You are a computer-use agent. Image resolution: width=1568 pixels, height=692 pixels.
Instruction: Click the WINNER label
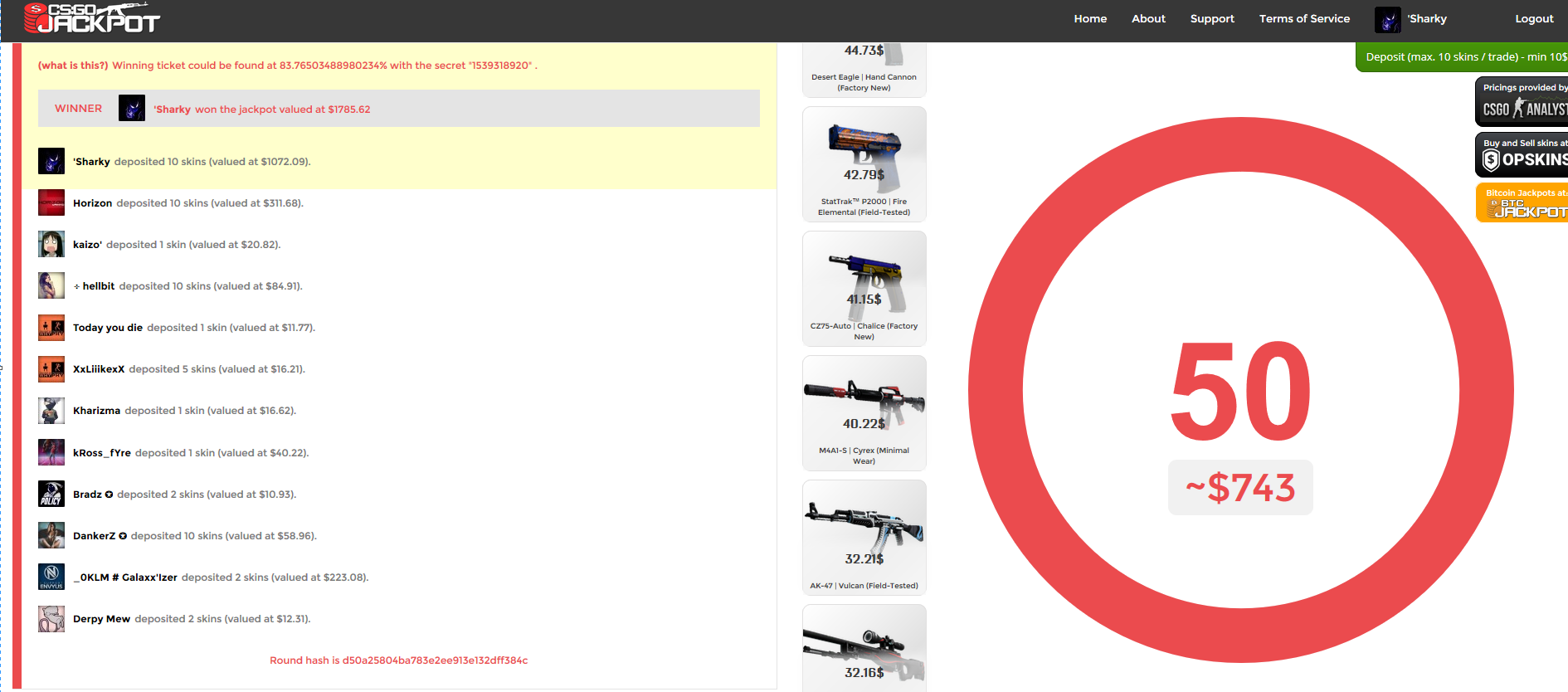click(x=78, y=109)
